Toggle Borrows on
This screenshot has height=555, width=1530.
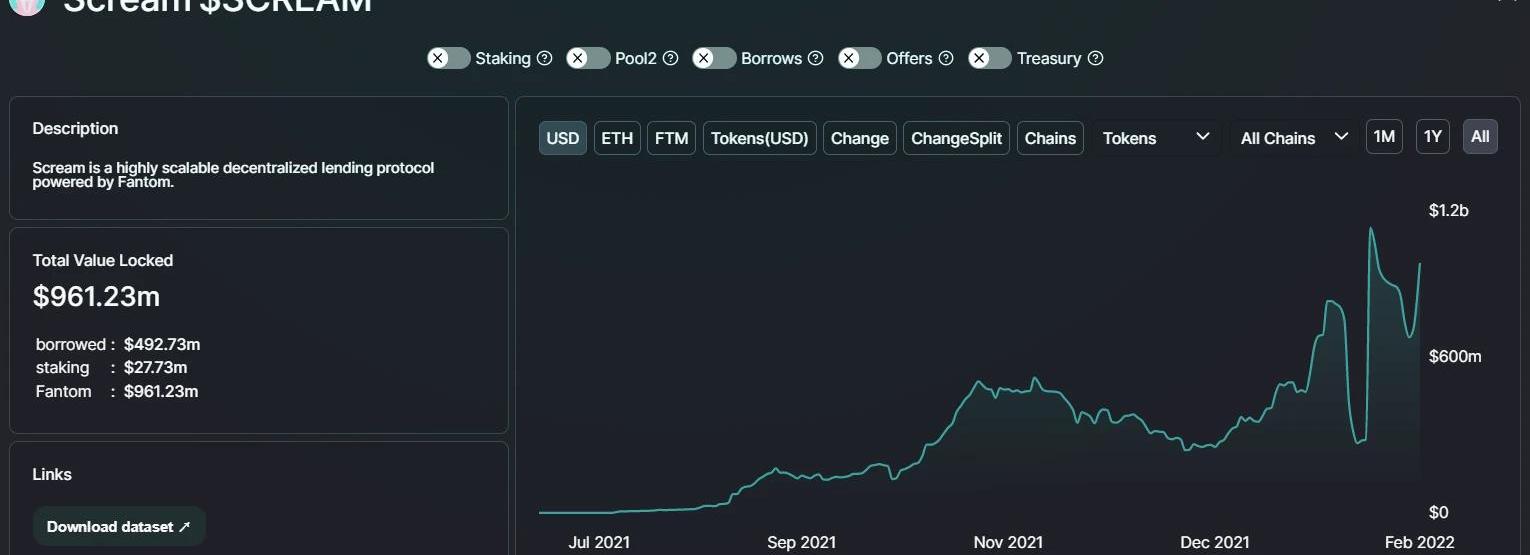click(x=714, y=58)
